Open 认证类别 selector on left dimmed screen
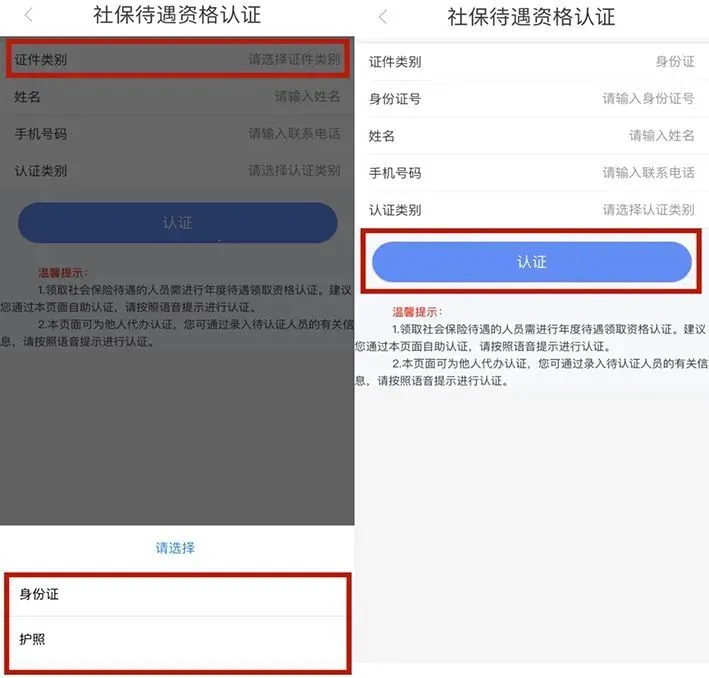Screen dimensions: 709x678 coord(177,171)
